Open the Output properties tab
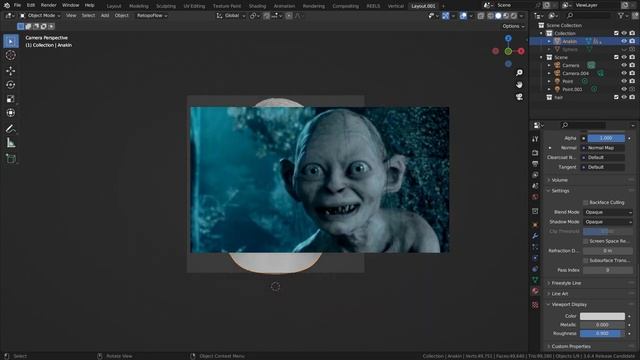The height and width of the screenshot is (360, 640). coord(535,164)
